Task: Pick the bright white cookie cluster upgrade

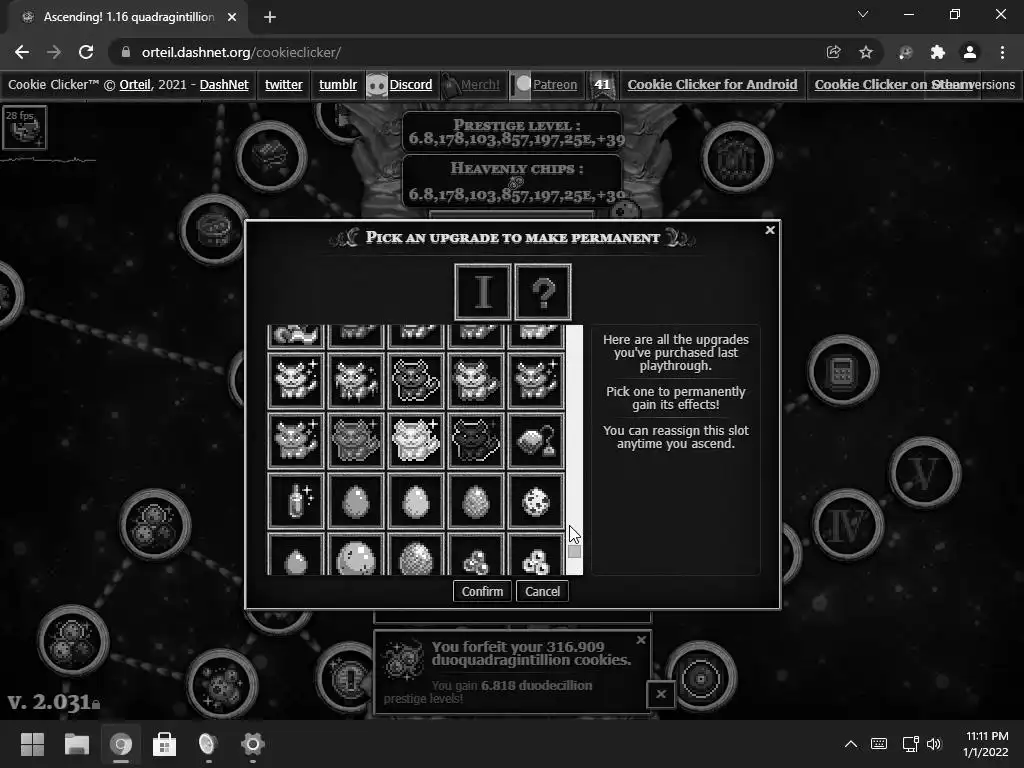Action: (536, 555)
